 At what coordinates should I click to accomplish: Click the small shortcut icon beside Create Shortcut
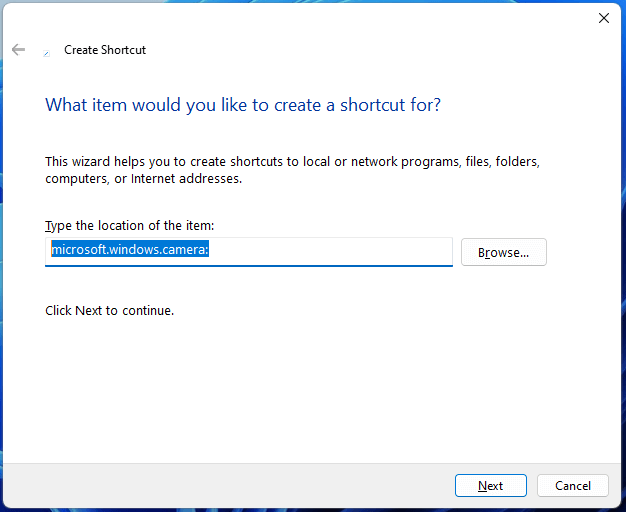point(47,53)
